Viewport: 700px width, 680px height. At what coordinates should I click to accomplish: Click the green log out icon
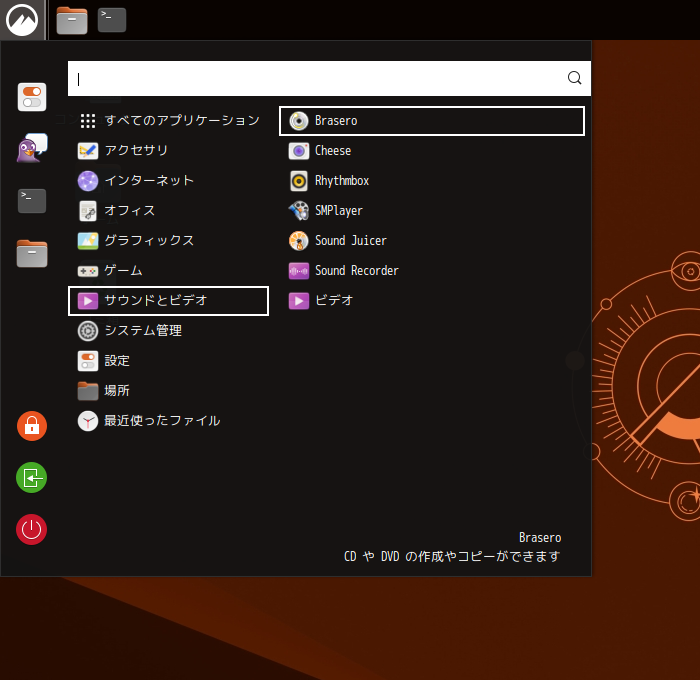[x=32, y=478]
